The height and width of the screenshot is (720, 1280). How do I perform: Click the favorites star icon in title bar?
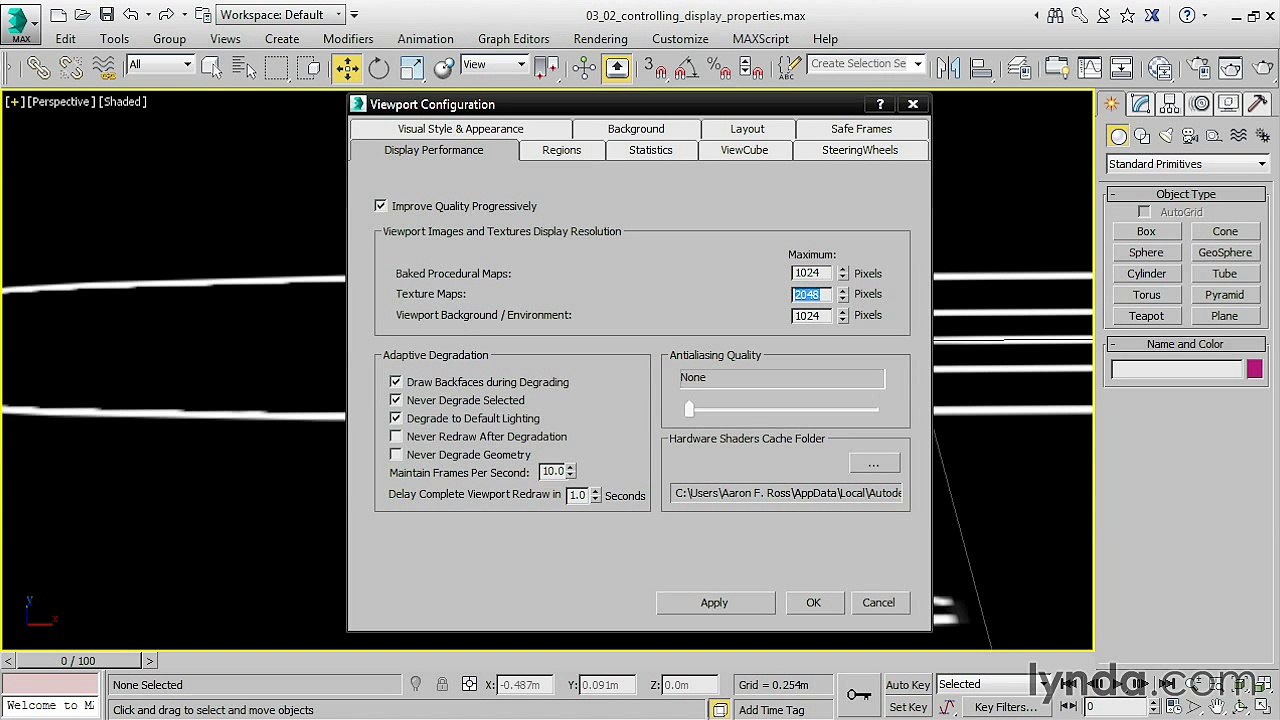tap(1127, 15)
